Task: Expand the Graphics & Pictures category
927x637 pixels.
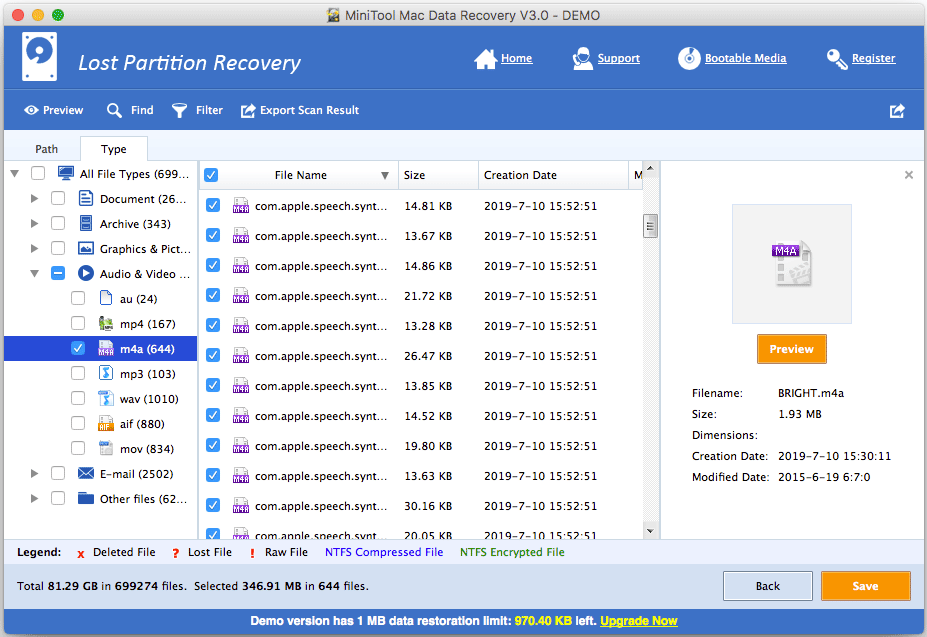Action: (34, 248)
